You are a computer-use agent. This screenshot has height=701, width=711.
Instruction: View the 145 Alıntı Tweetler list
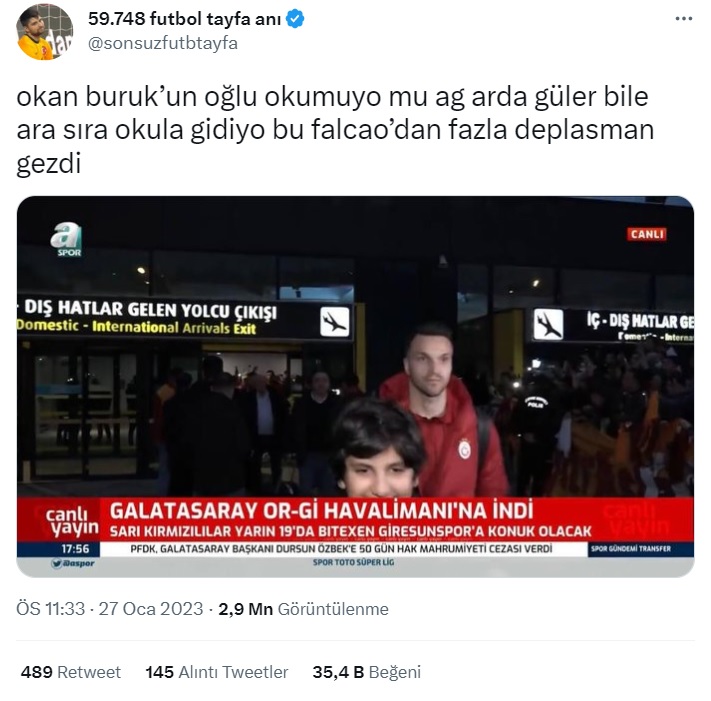click(x=217, y=672)
